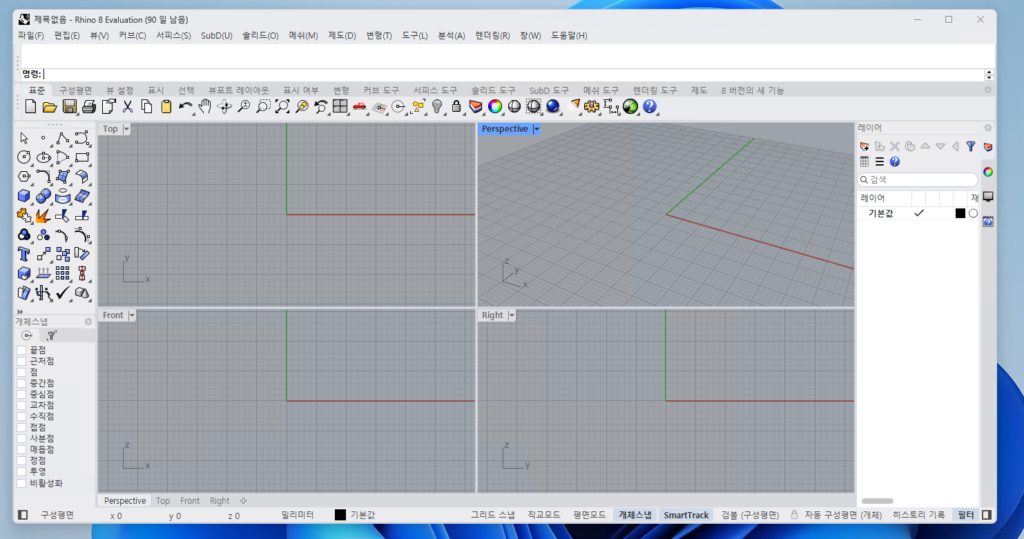Click the new layer icon in layer panel
The image size is (1024, 539).
click(865, 146)
